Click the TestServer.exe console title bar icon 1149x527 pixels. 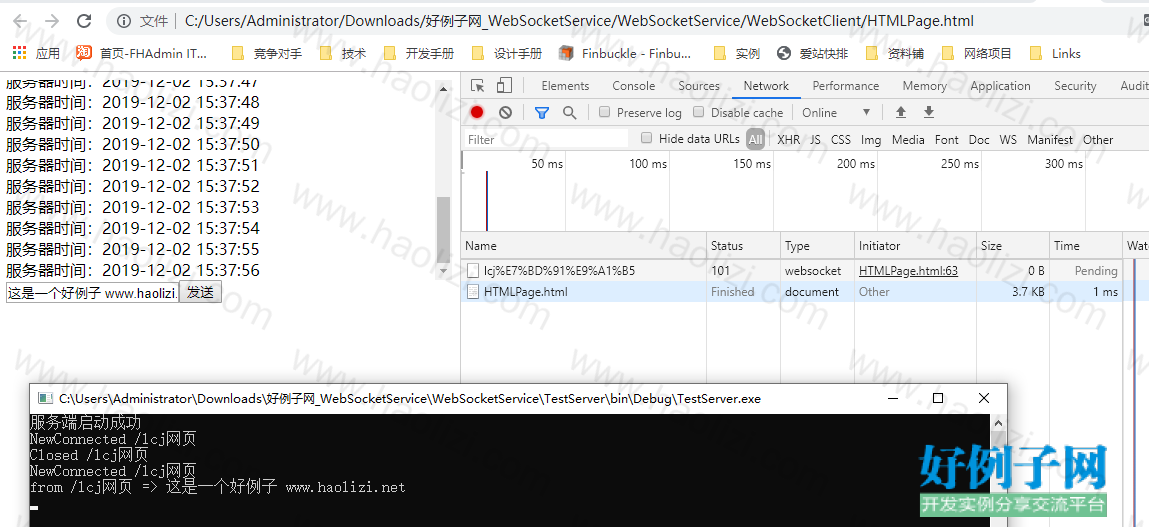pos(45,399)
